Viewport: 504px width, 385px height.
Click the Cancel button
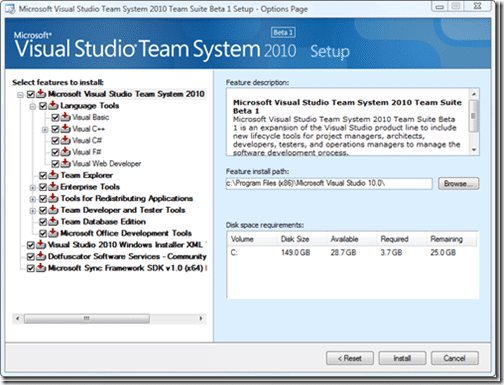point(455,358)
